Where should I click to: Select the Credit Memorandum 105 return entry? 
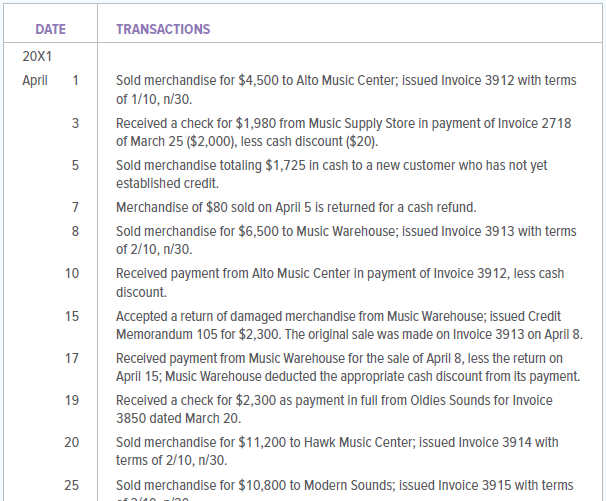pyautogui.click(x=343, y=324)
